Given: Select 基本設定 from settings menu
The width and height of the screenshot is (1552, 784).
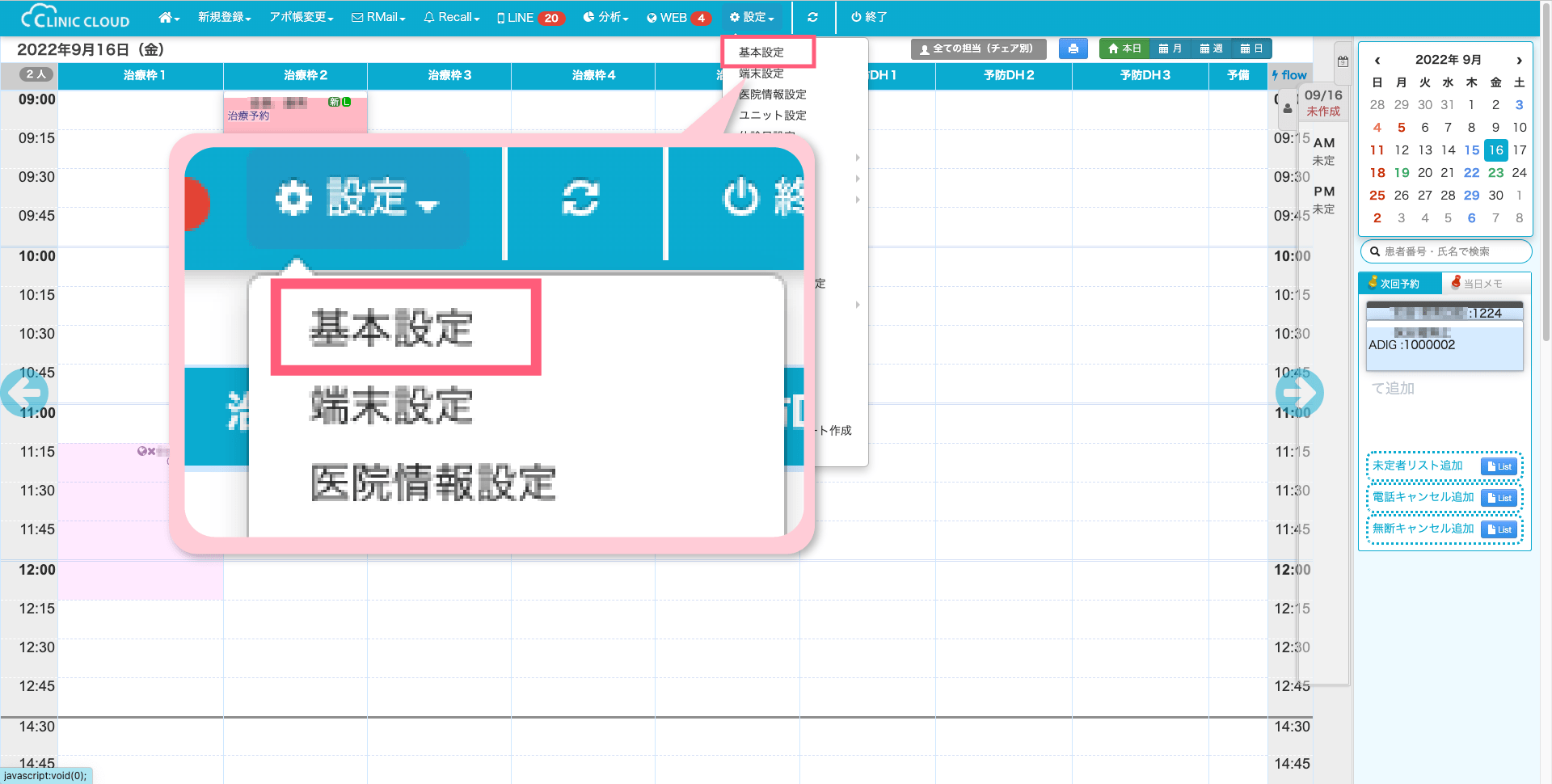Looking at the screenshot, I should click(761, 53).
